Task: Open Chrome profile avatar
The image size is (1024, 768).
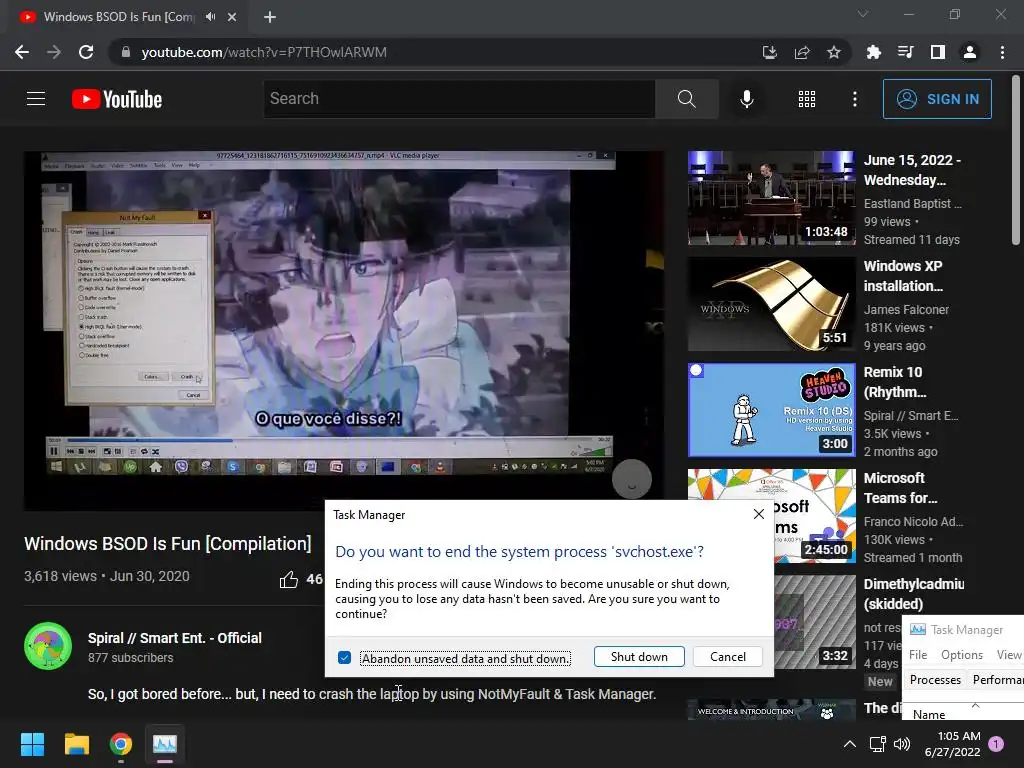Action: (x=969, y=52)
